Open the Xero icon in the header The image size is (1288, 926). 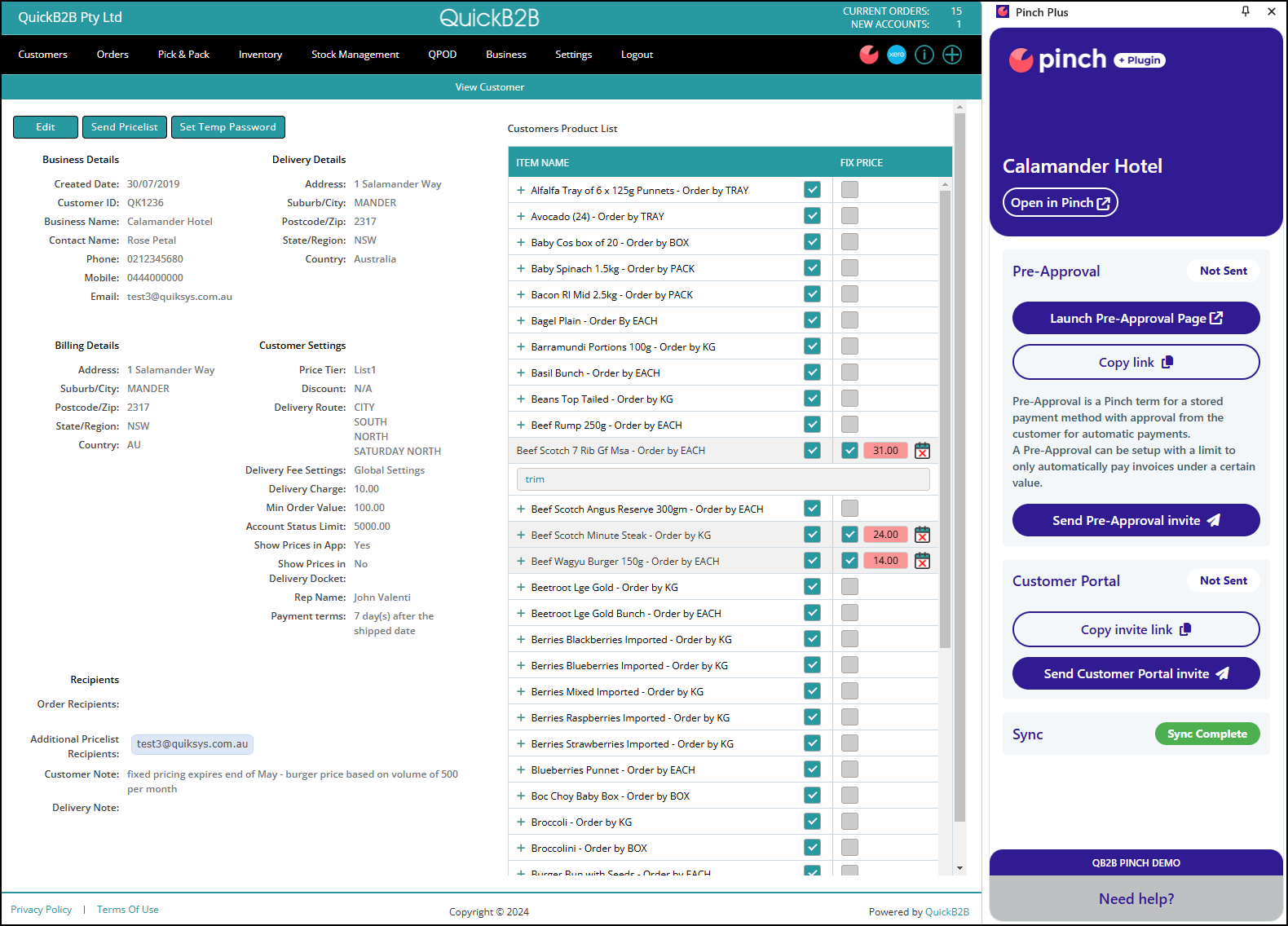pyautogui.click(x=897, y=55)
